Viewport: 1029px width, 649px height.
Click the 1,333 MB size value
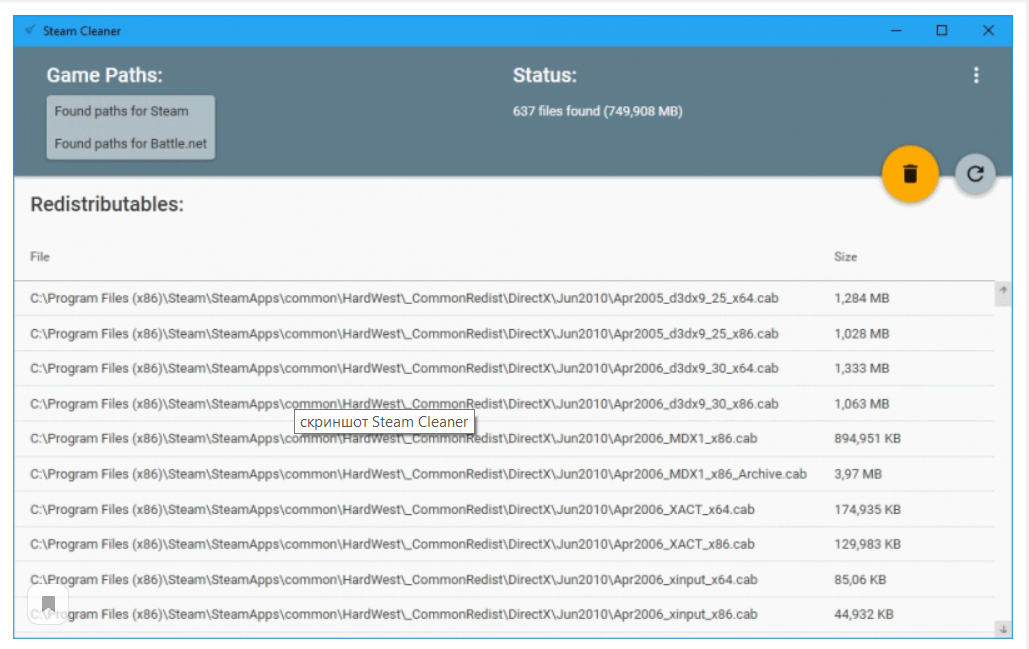tap(861, 368)
